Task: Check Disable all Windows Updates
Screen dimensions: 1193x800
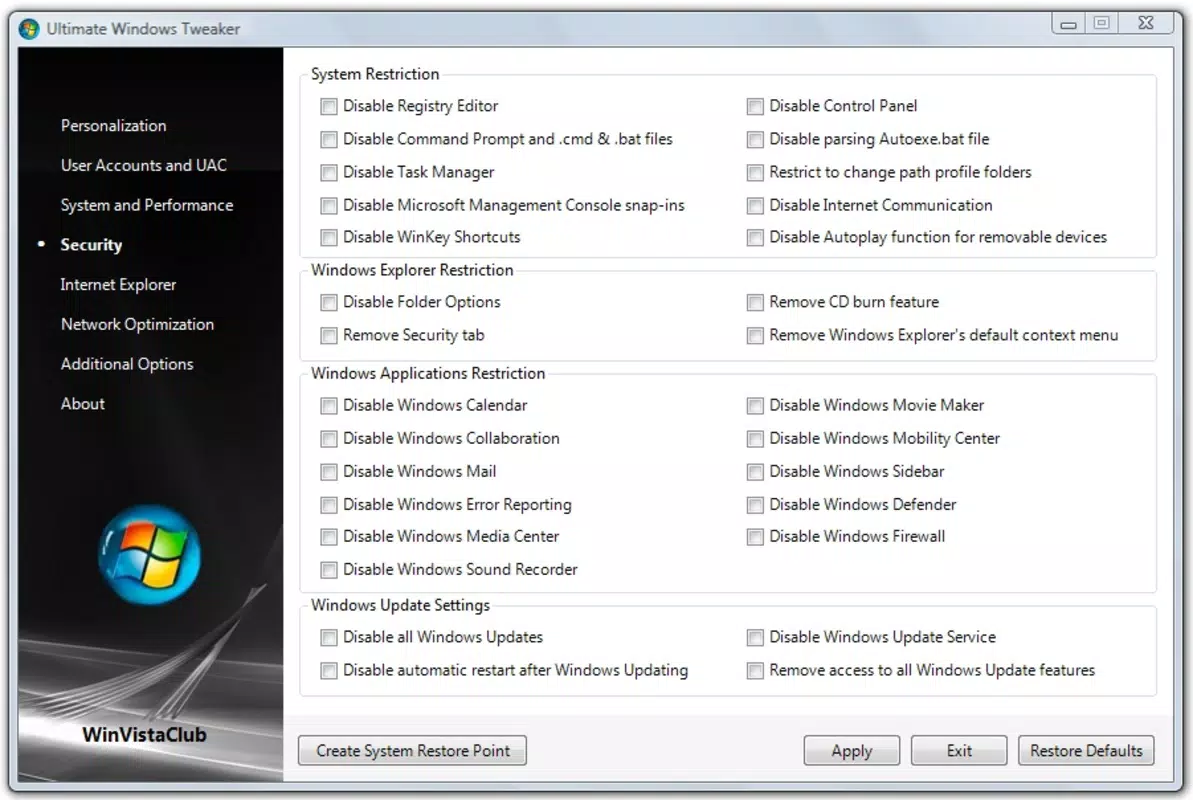Action: click(x=329, y=637)
